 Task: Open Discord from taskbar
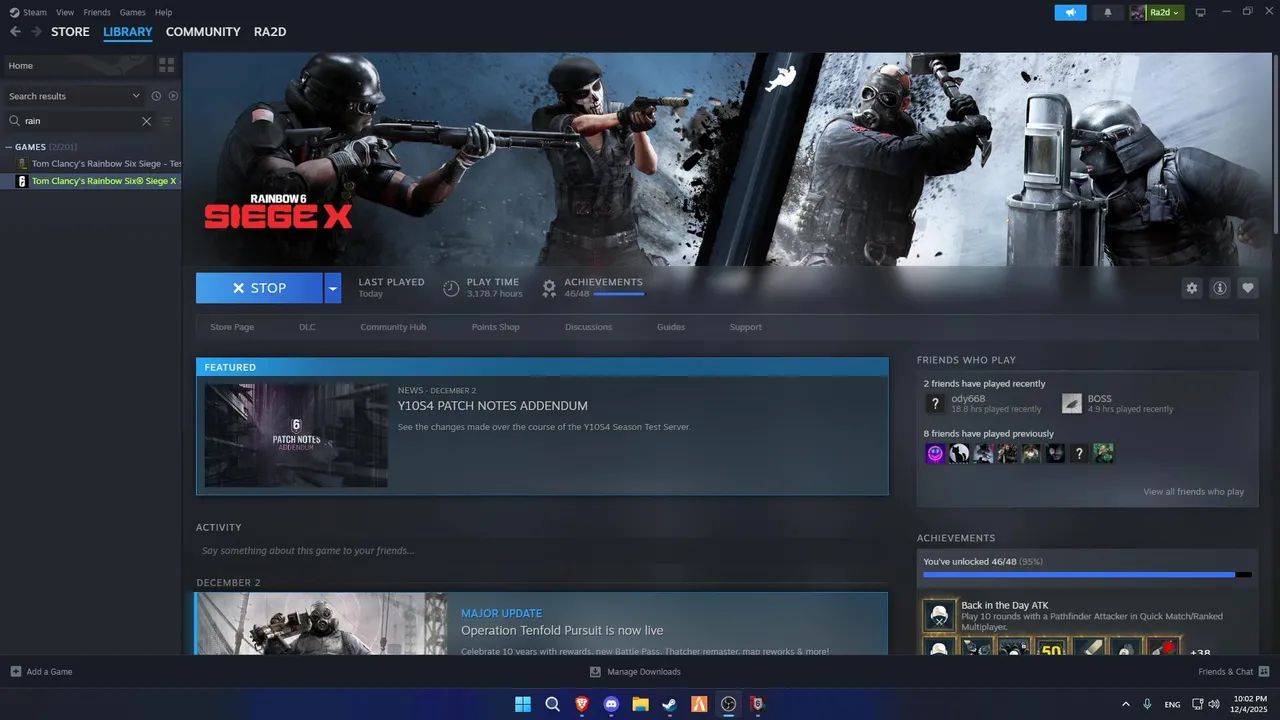coord(611,704)
